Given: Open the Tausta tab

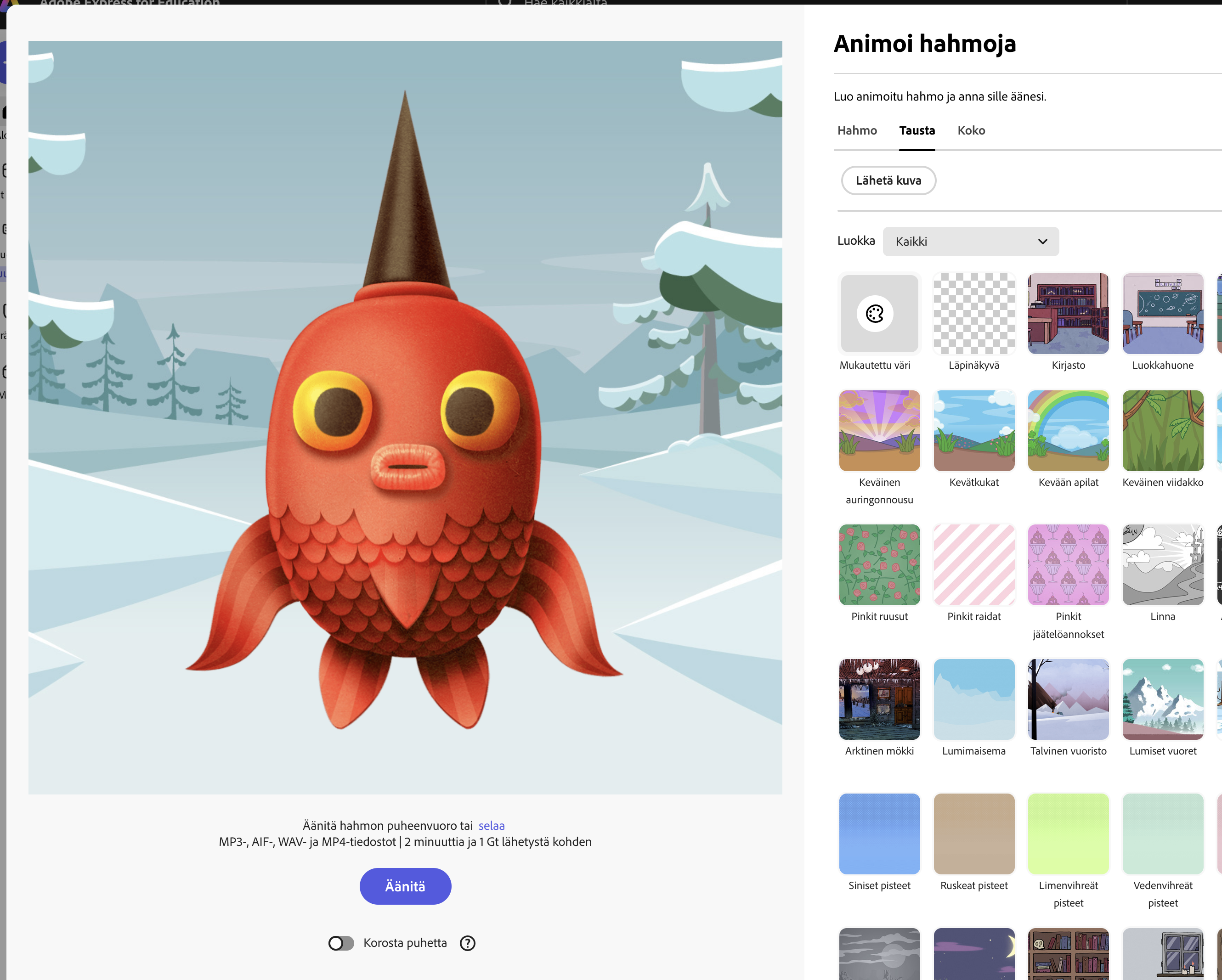Looking at the screenshot, I should [916, 130].
